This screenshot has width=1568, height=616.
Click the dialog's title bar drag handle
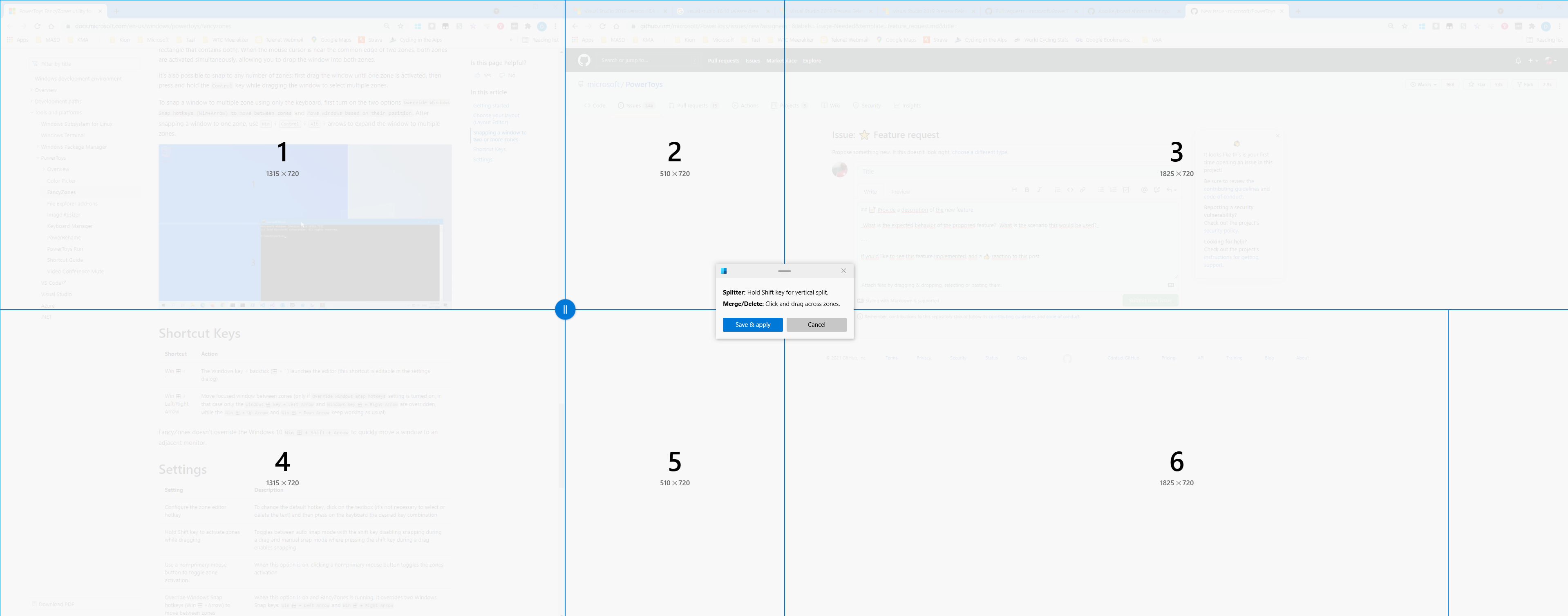(x=785, y=271)
